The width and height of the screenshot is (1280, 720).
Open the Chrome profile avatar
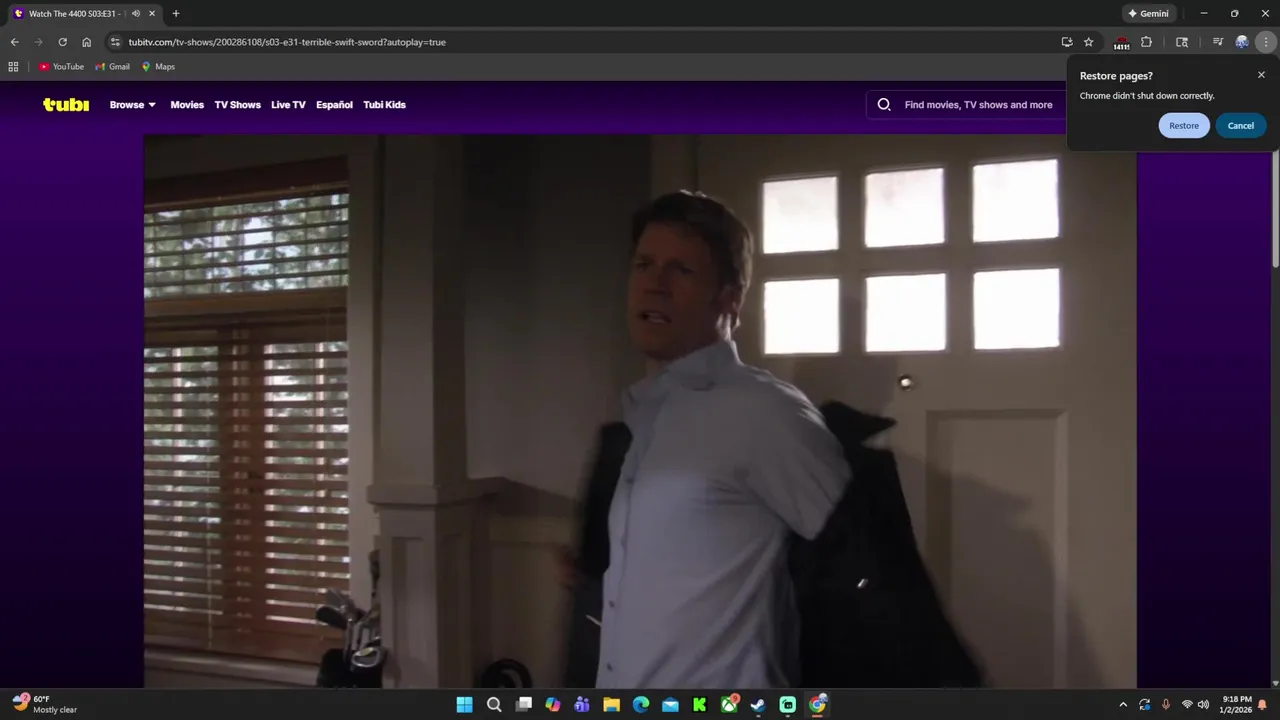point(1242,42)
